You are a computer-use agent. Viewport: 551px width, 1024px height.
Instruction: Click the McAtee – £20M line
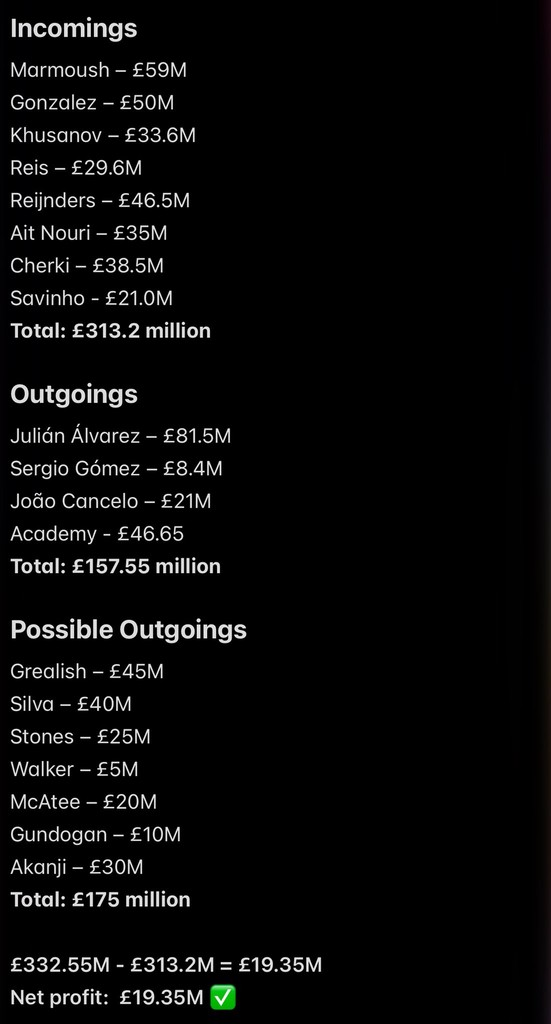pos(84,802)
